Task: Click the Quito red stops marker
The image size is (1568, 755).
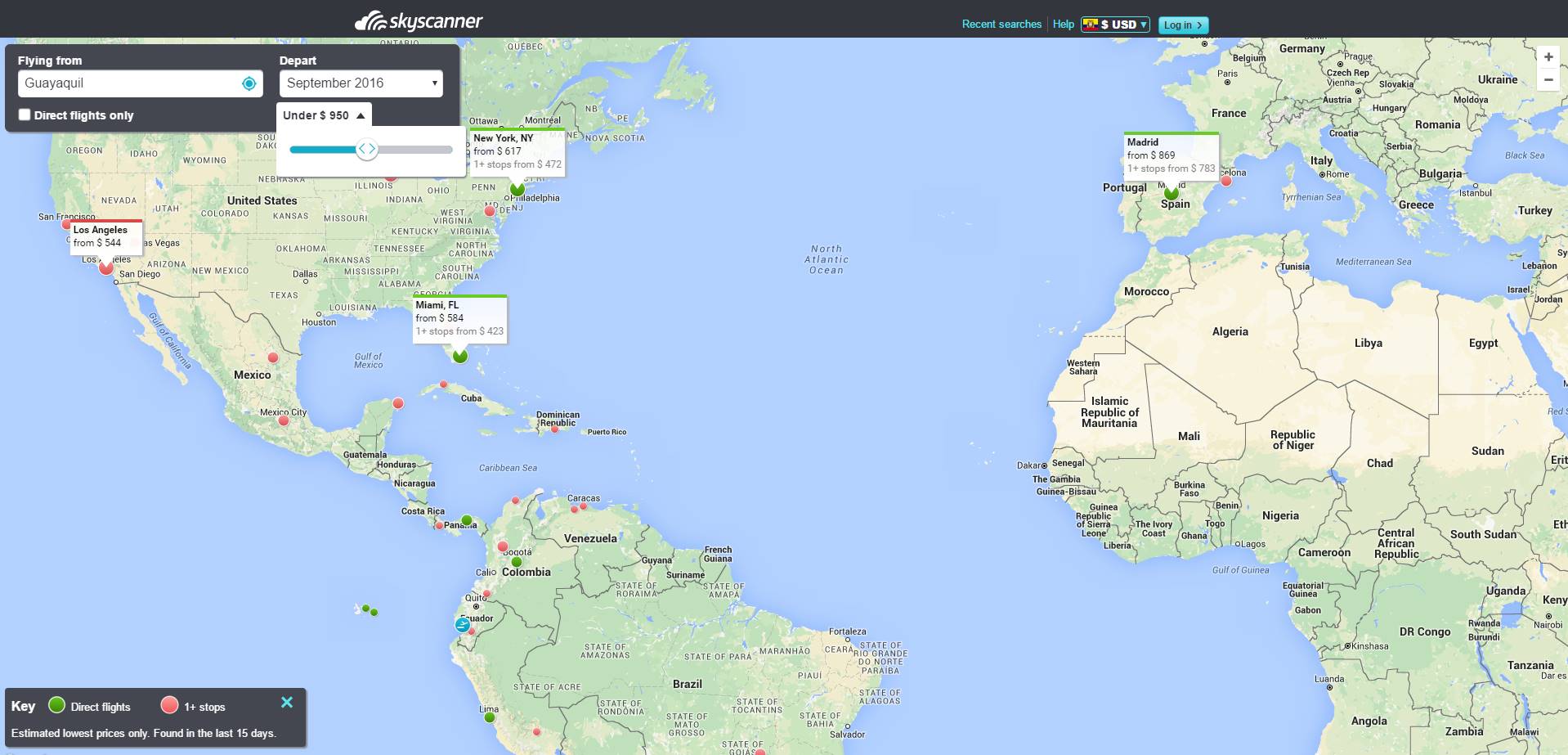Action: pos(487,594)
